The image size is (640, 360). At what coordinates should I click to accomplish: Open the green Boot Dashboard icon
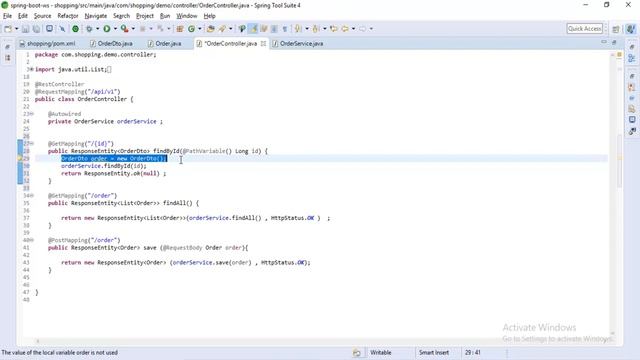(76, 29)
